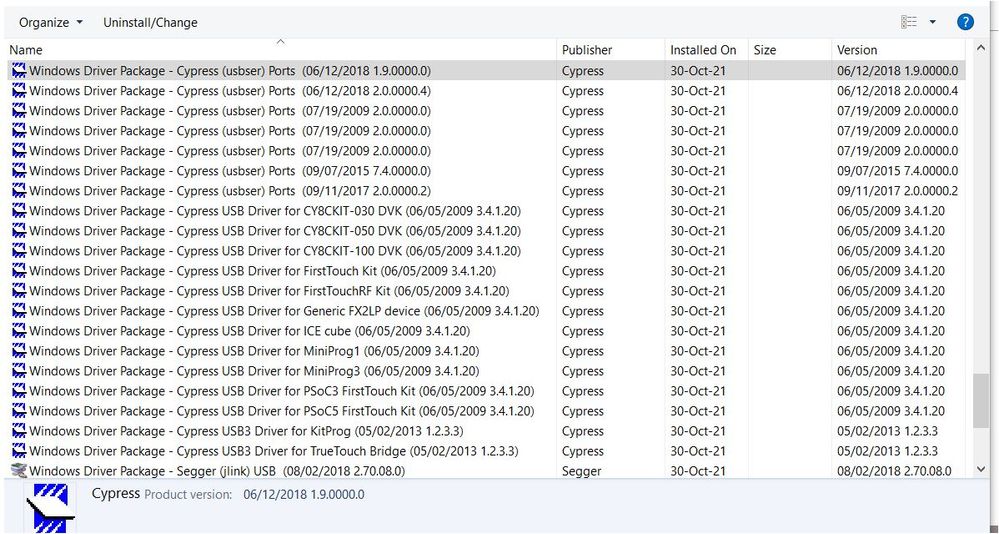
Task: Click icon of CY8CKIT-100 DVK driver row
Action: 19,251
